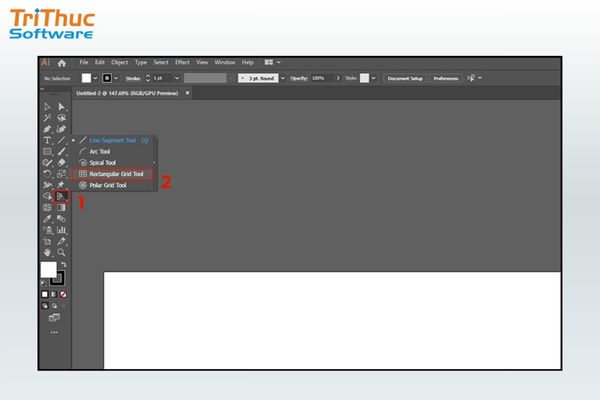This screenshot has height=400, width=600.
Task: Open fill color dropdown in control bar
Action: pyautogui.click(x=95, y=78)
